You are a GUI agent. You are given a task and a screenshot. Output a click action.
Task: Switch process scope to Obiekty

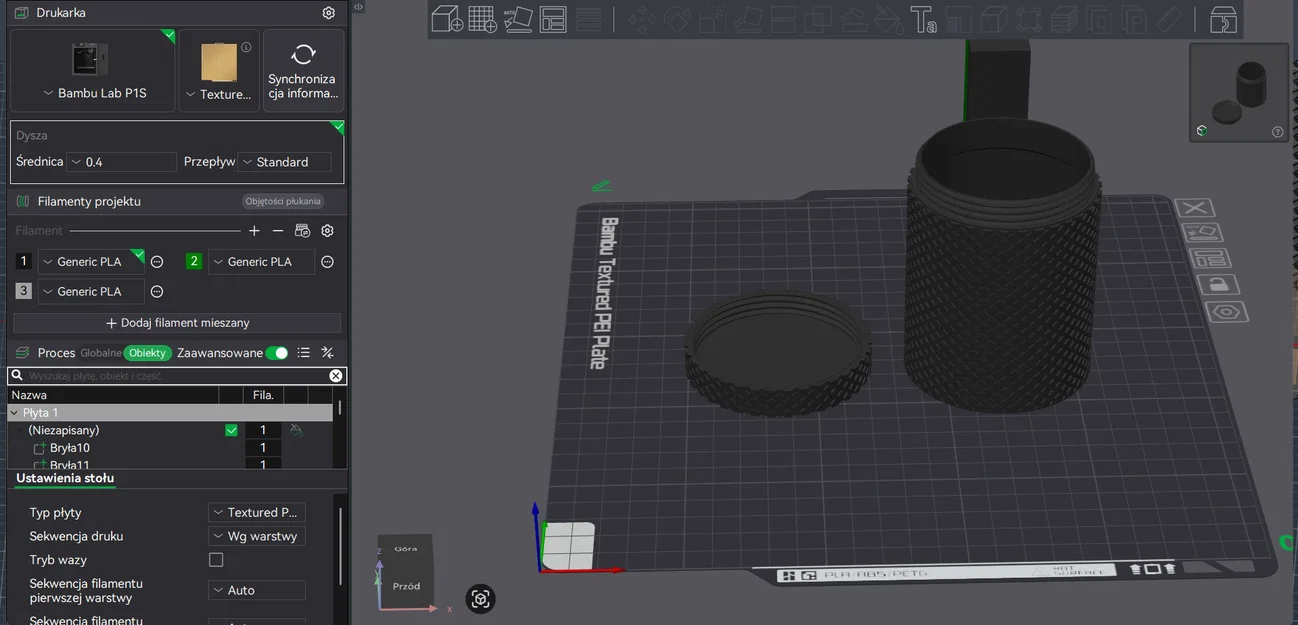pyautogui.click(x=148, y=353)
